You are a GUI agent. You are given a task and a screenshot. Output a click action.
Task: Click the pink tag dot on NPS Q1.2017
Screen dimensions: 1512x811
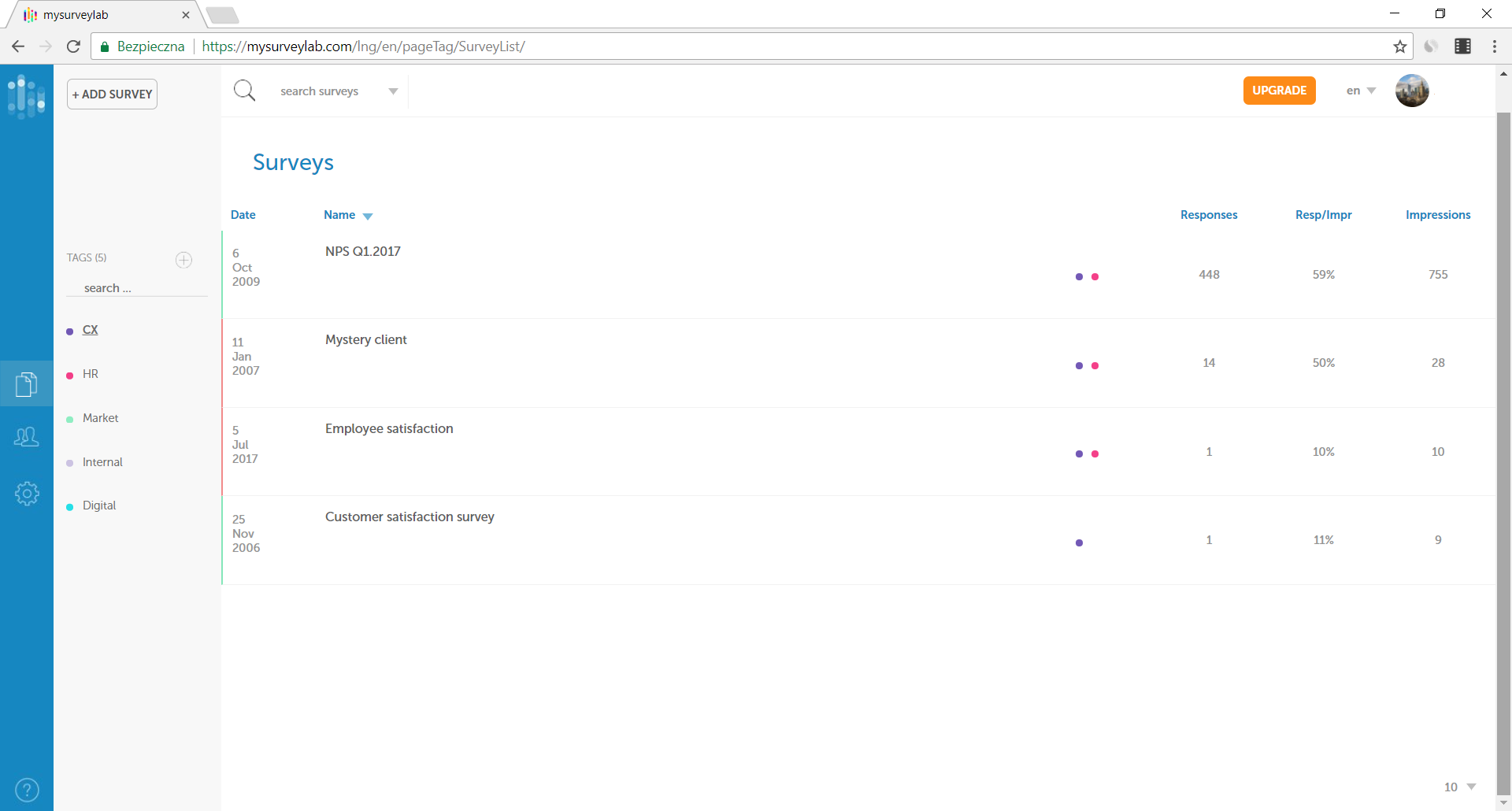click(1095, 277)
